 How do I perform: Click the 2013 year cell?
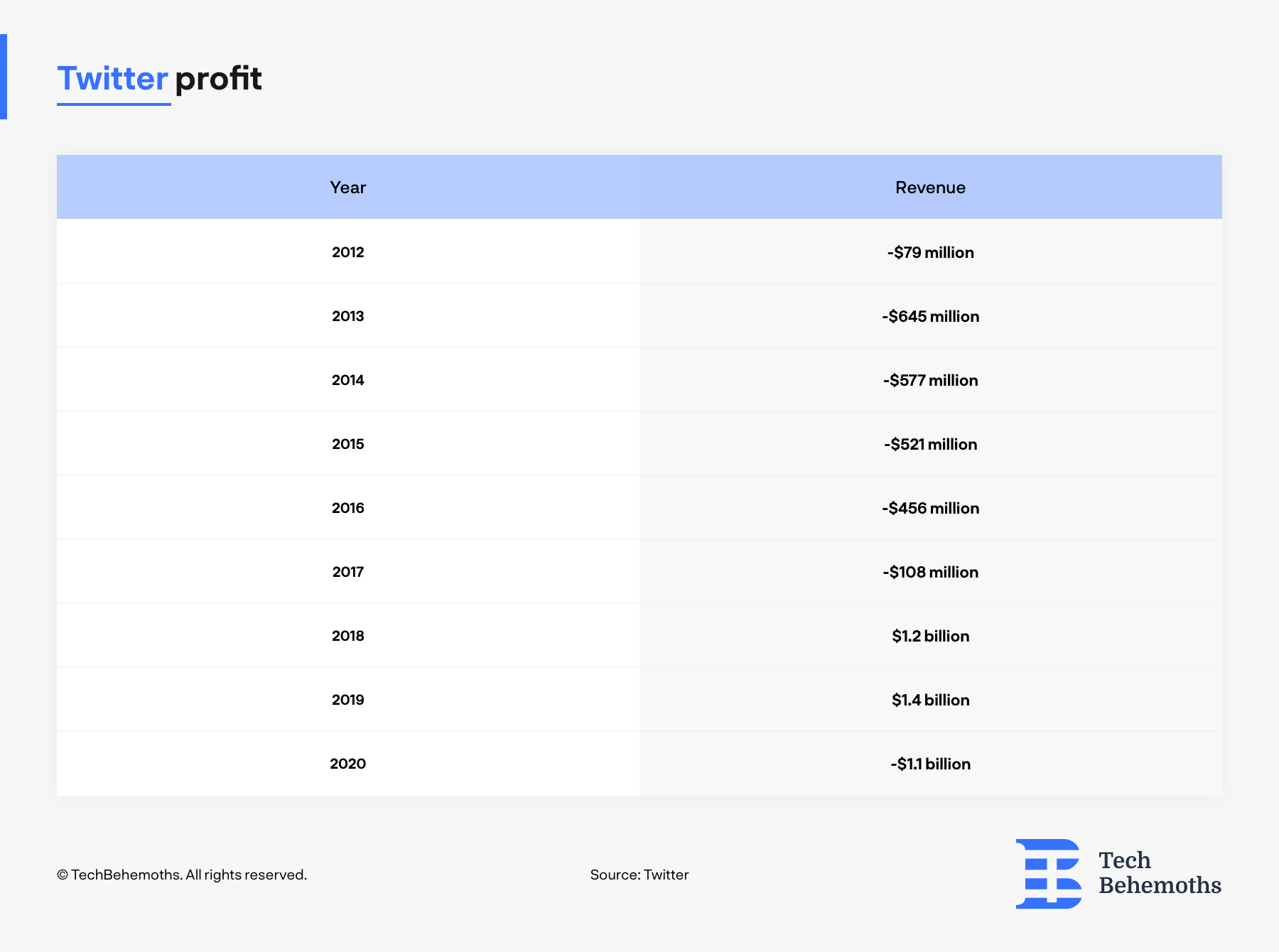(x=348, y=316)
